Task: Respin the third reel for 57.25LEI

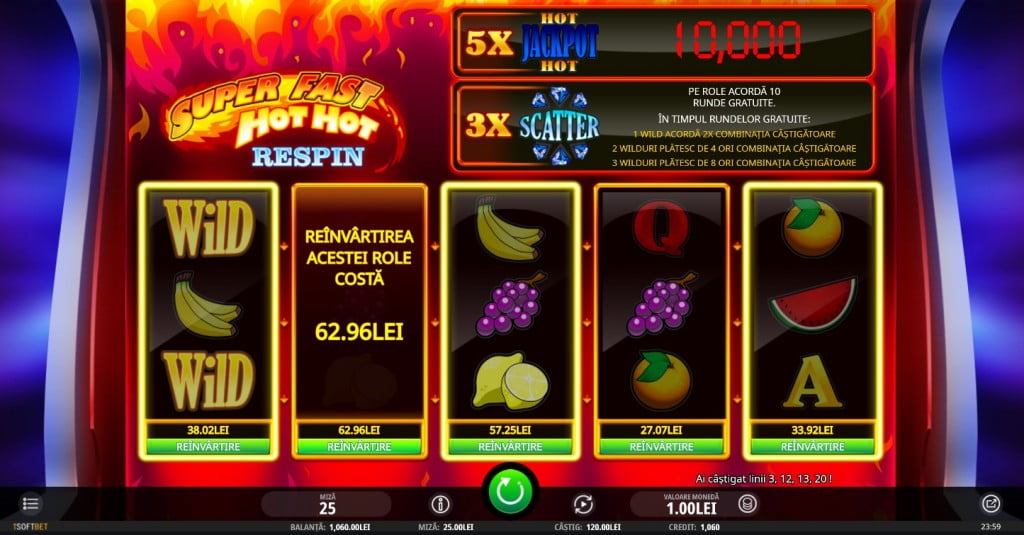Action: pos(510,447)
